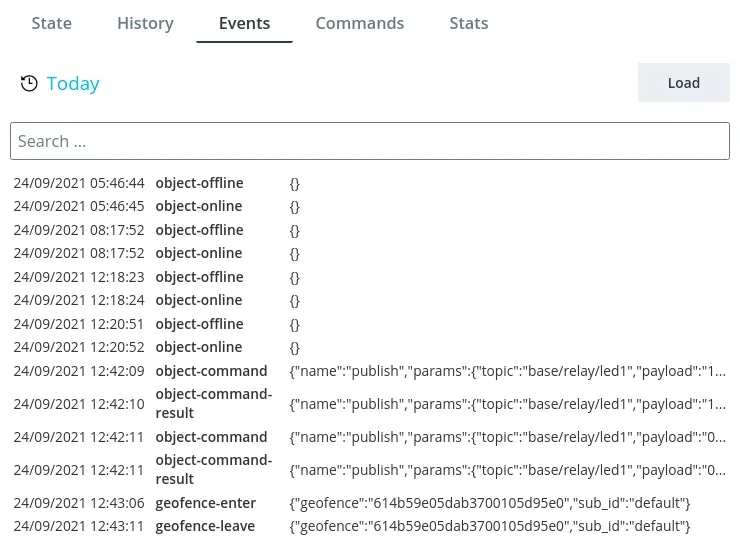Viewport: 740px width, 546px height.
Task: Click the 12:20:52 object-online event row
Action: click(370, 347)
